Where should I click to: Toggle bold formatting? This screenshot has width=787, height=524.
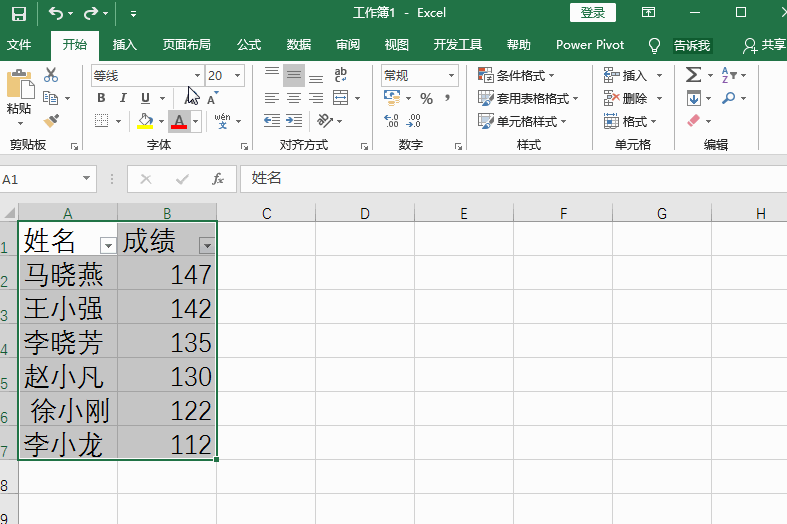pyautogui.click(x=101, y=98)
